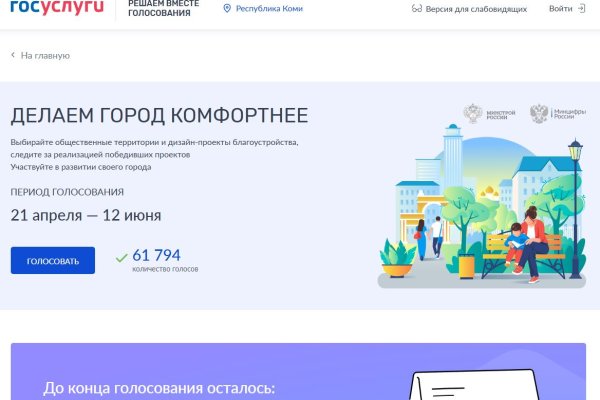This screenshot has height=400, width=600.
Task: Click the Период голосования label
Action: (67, 192)
